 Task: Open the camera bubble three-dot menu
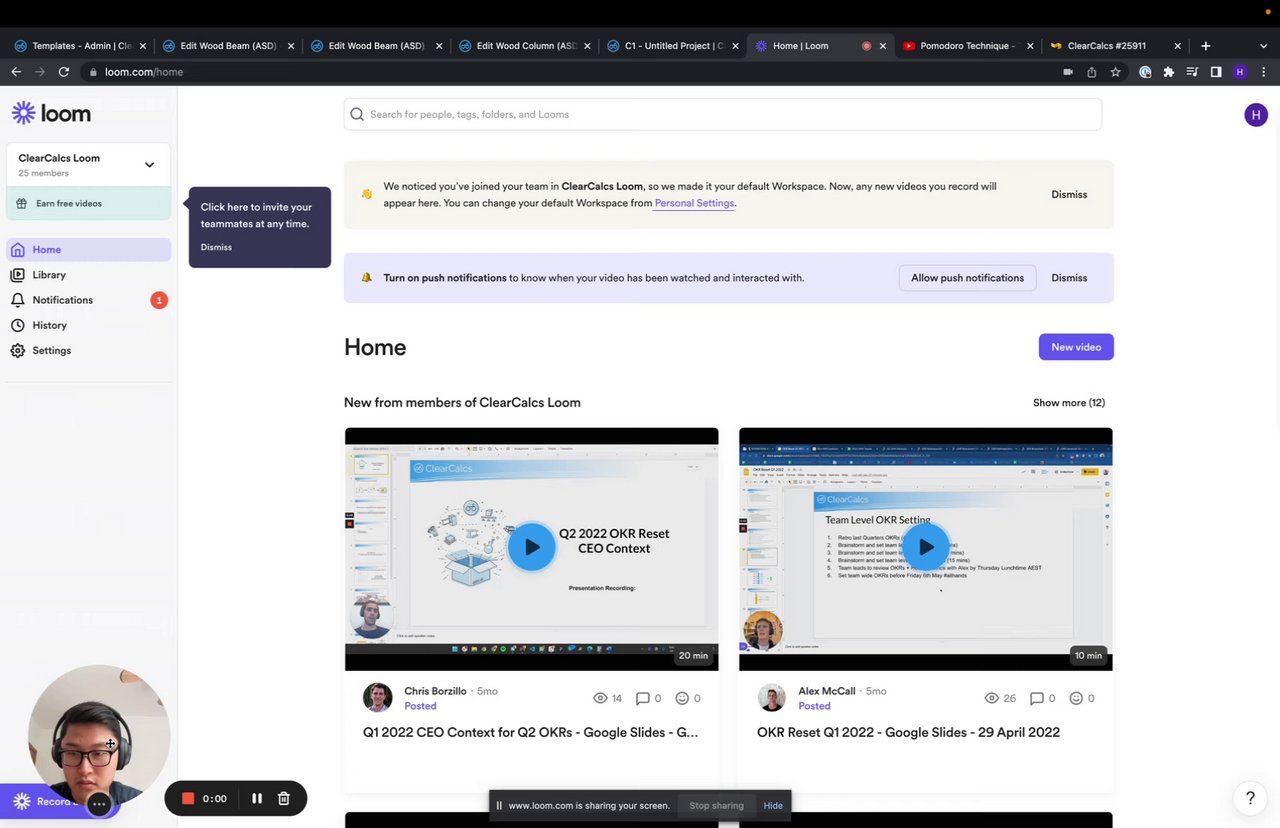[99, 804]
